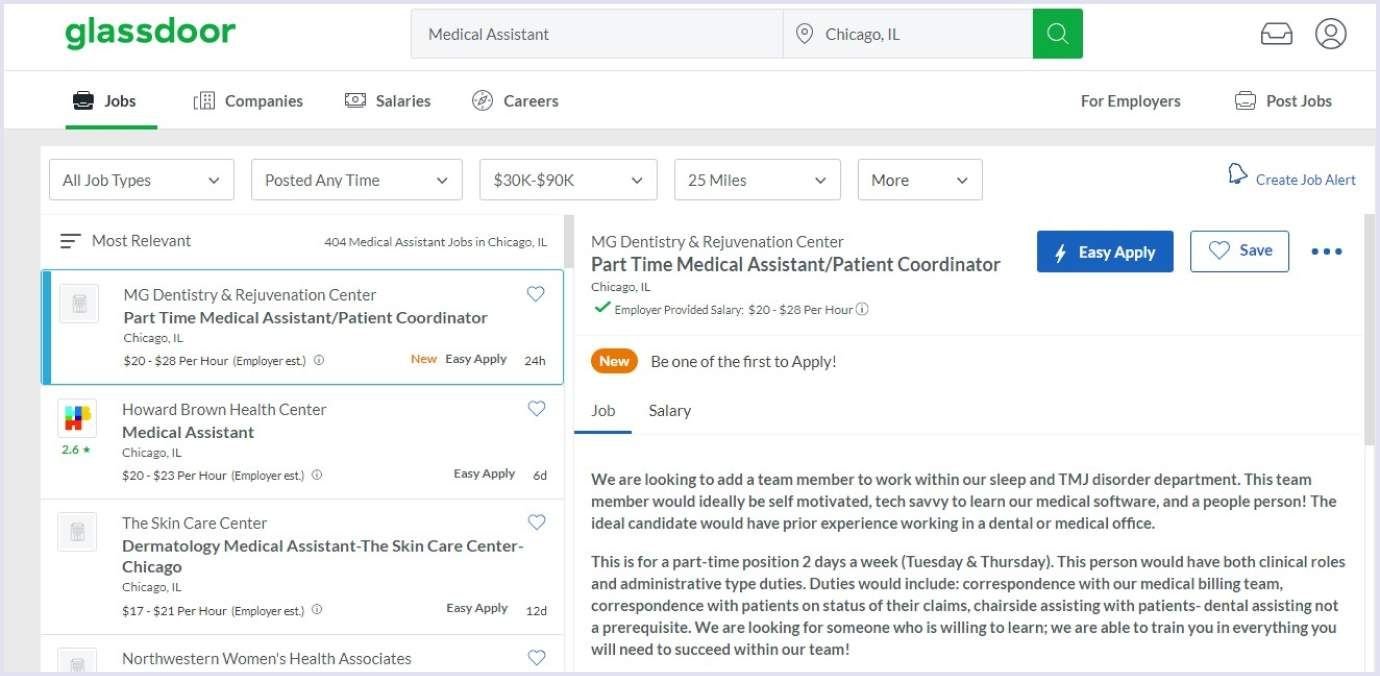Go to the Careers tab
The width and height of the screenshot is (1380, 676).
(515, 101)
